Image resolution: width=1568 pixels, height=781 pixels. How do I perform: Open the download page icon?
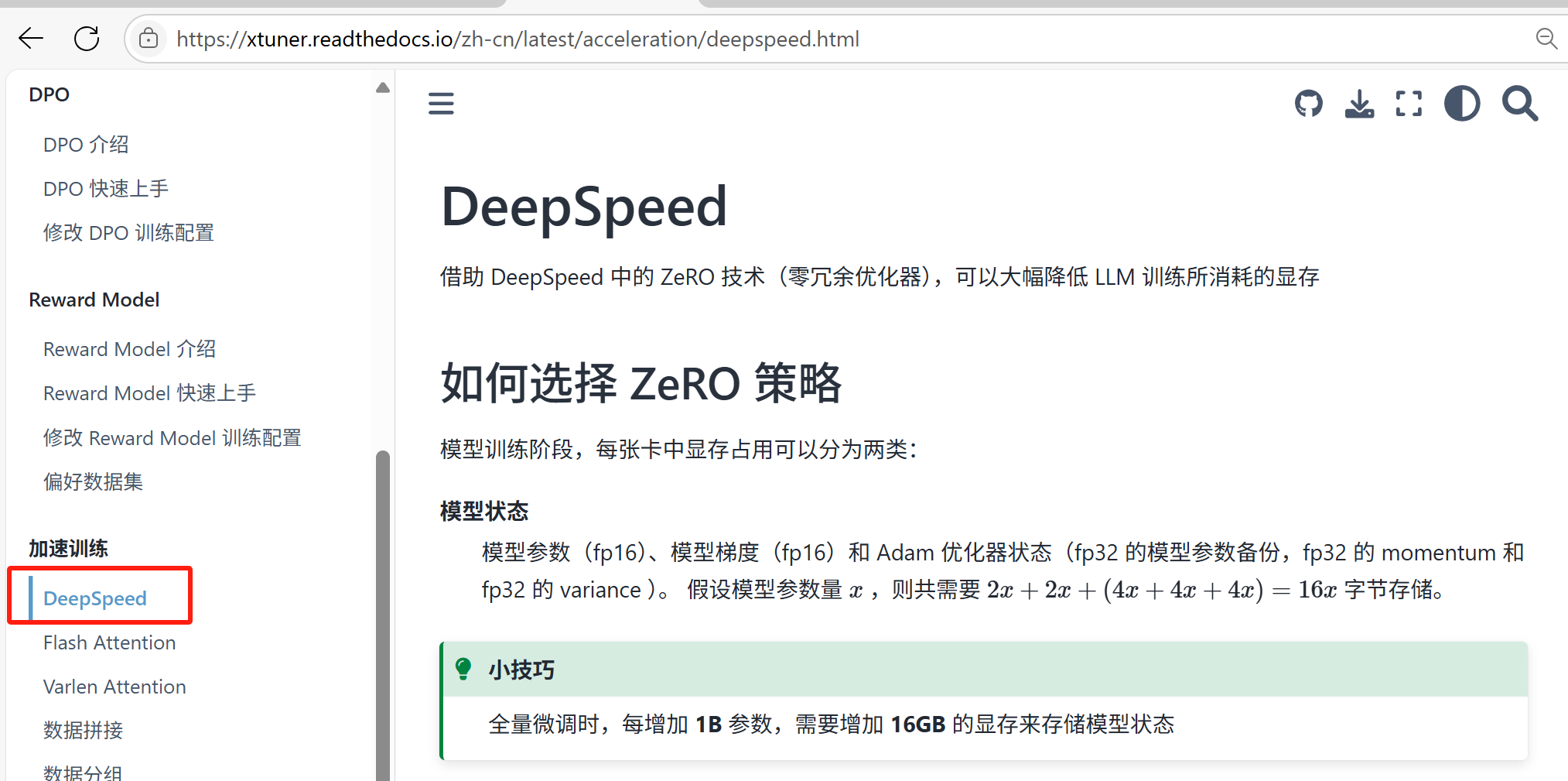pos(1359,103)
